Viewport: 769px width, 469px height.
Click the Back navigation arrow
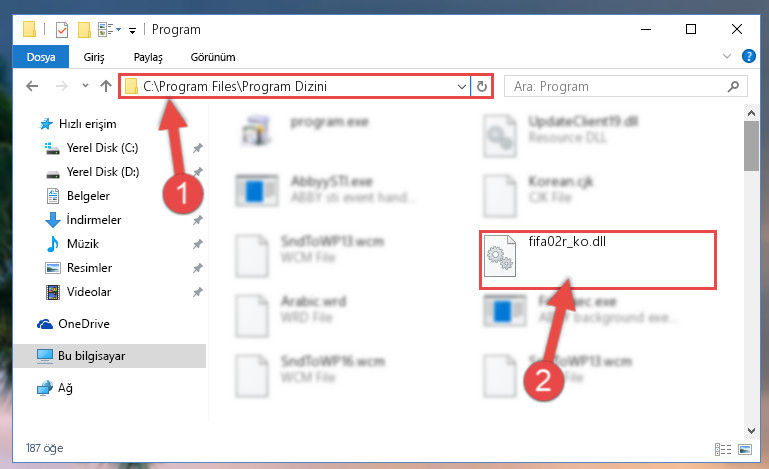point(32,86)
